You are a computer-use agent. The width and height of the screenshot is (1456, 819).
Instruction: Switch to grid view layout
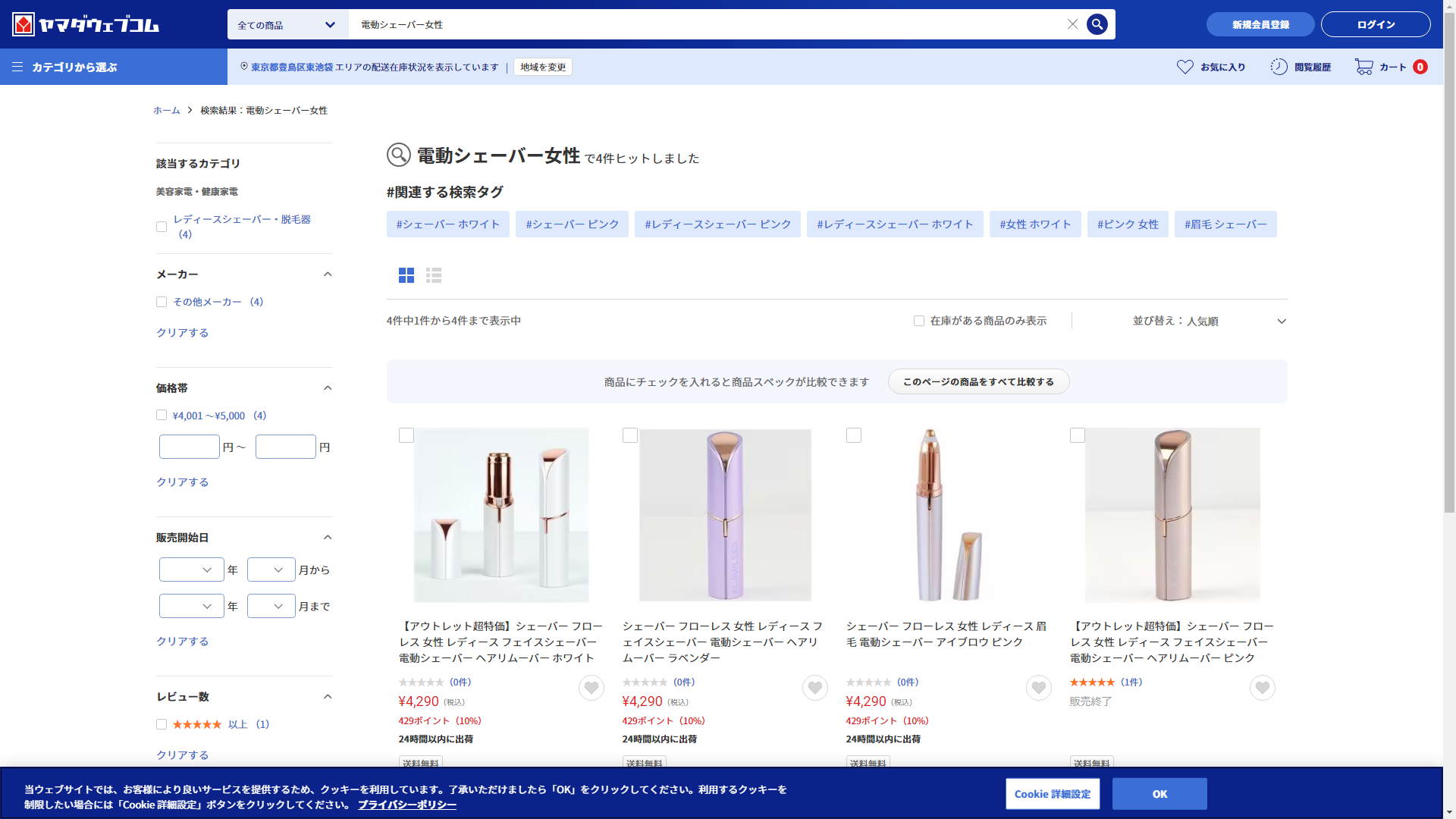(x=406, y=275)
